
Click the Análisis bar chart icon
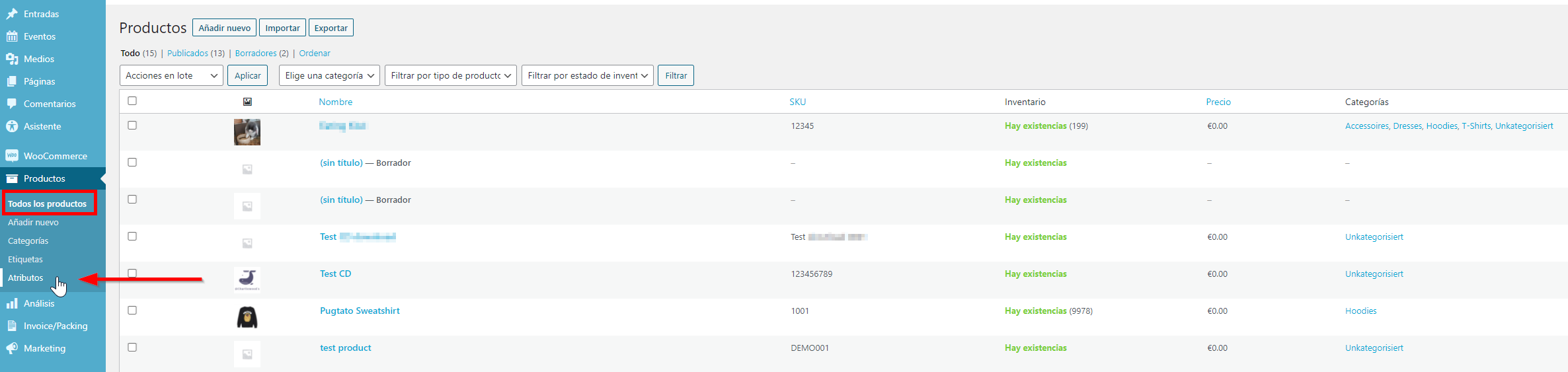(x=12, y=303)
